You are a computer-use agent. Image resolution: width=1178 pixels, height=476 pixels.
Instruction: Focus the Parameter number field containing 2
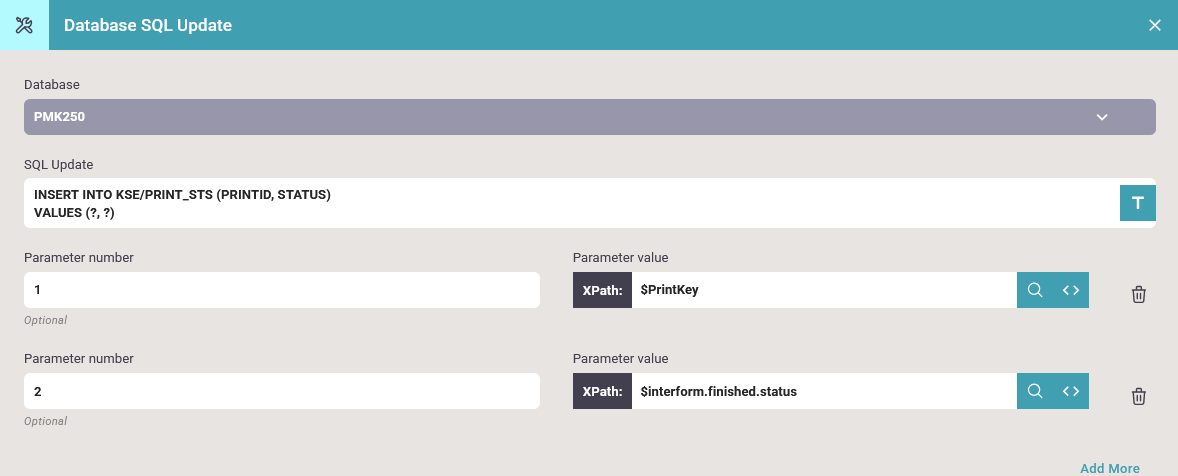tap(282, 391)
